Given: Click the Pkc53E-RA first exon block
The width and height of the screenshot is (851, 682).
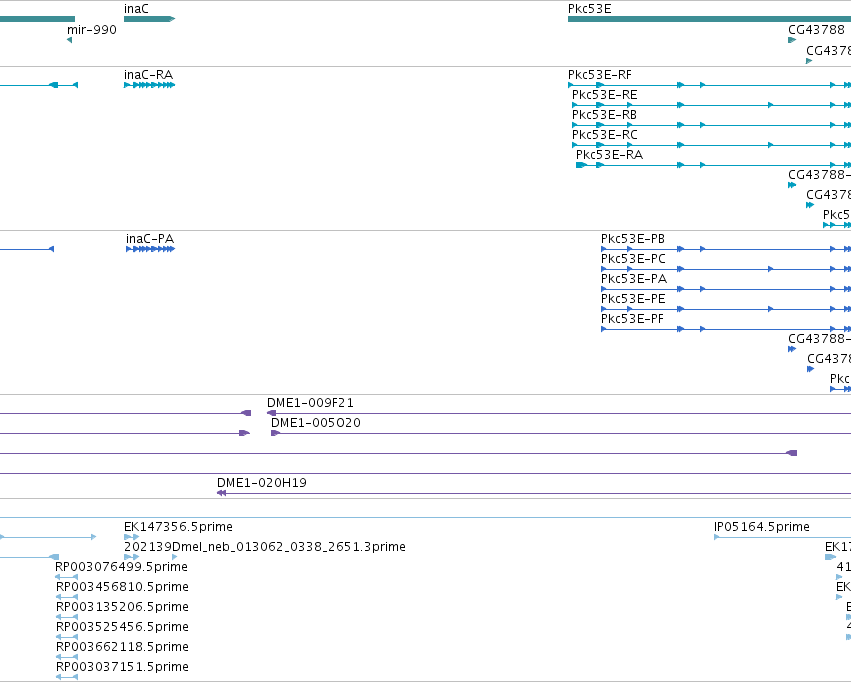Looking at the screenshot, I should pos(581,165).
